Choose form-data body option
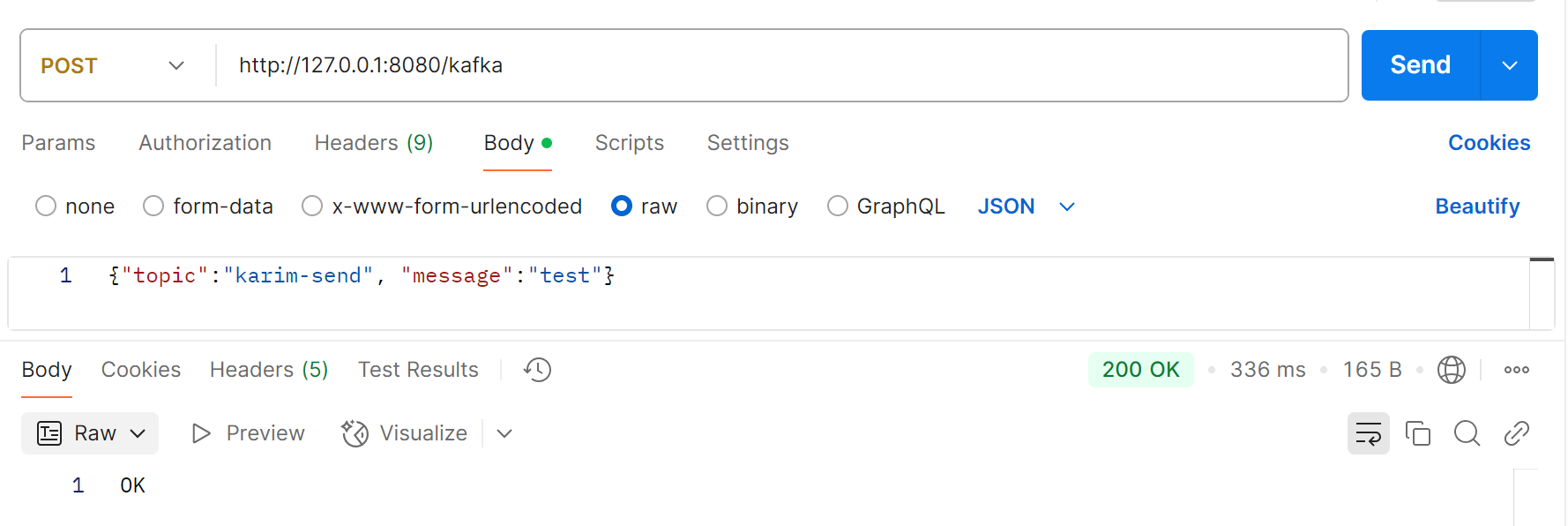Screen dimensions: 1568x526 [153, 207]
